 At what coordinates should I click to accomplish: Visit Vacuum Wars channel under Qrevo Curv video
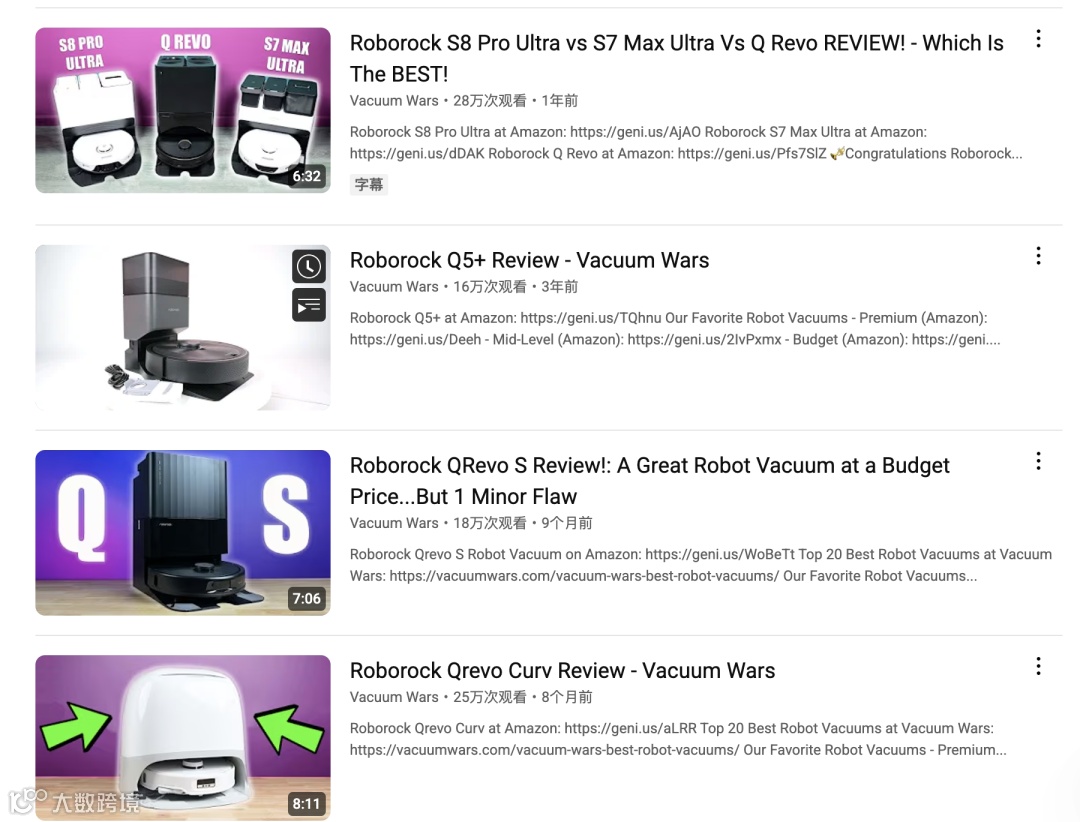[x=394, y=697]
